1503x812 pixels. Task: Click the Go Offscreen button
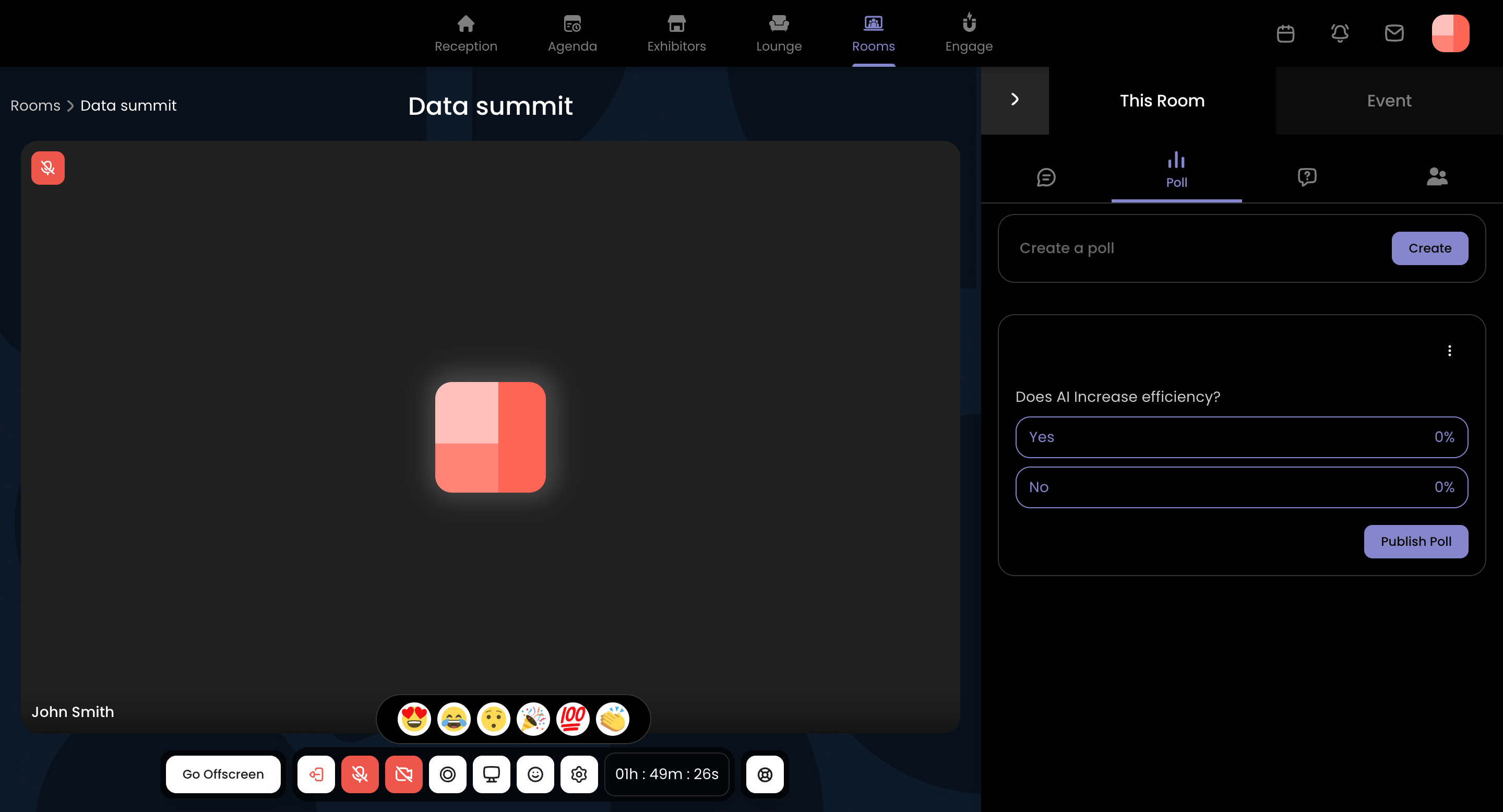pyautogui.click(x=223, y=774)
